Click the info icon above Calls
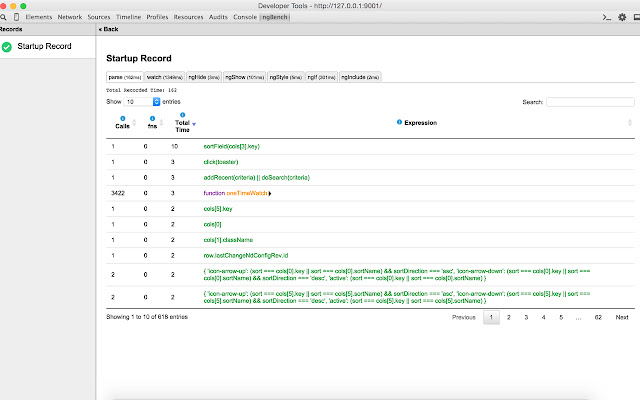This screenshot has width=640, height=400. pos(122,118)
